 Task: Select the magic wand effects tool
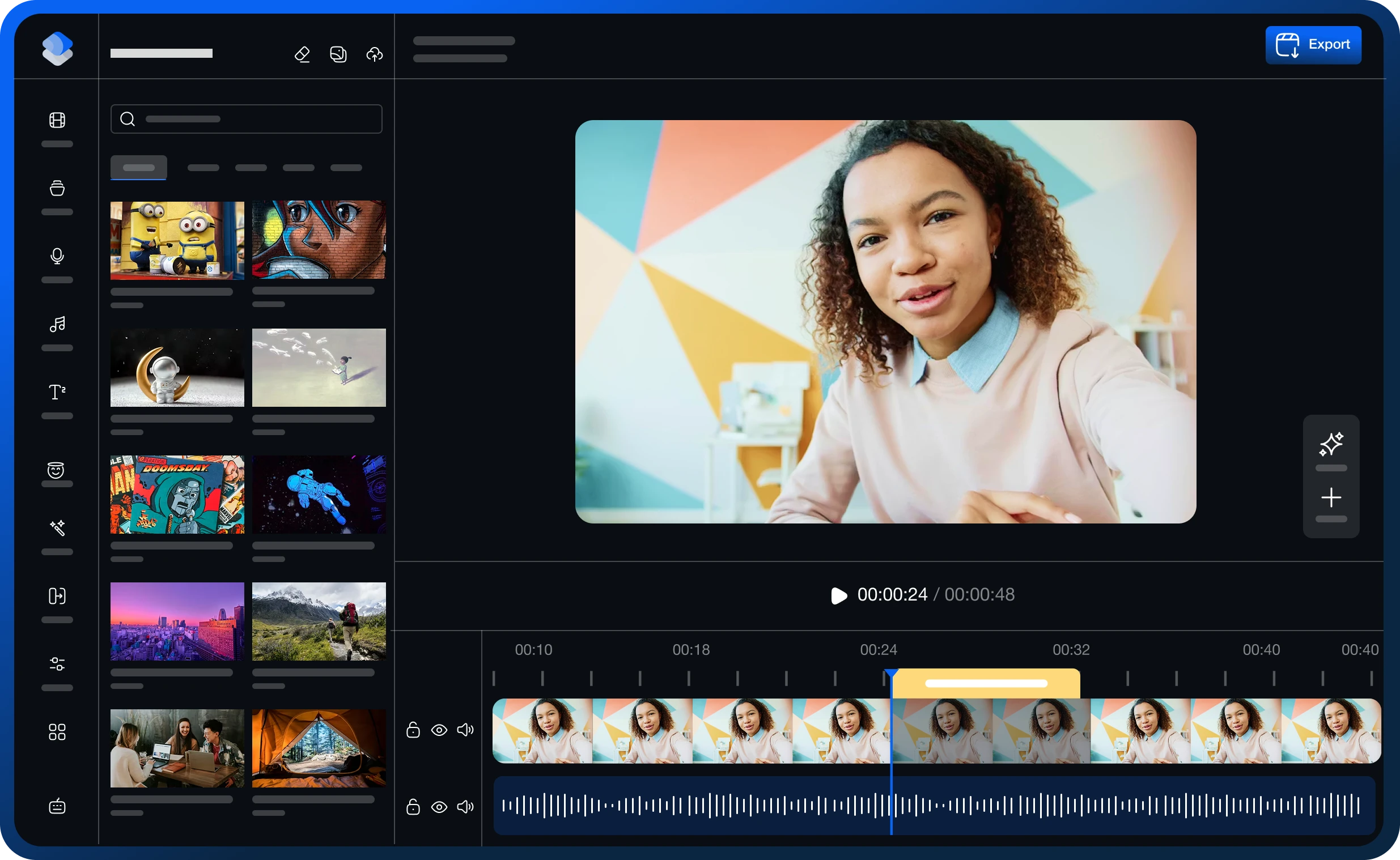[x=57, y=528]
